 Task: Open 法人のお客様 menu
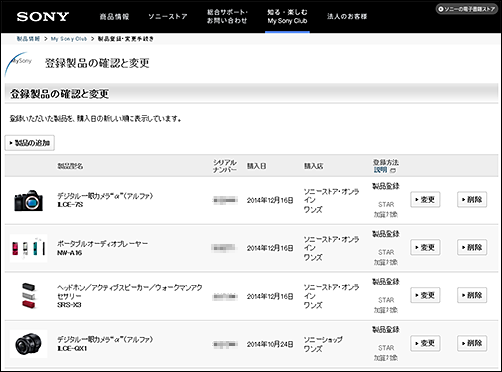click(x=347, y=17)
